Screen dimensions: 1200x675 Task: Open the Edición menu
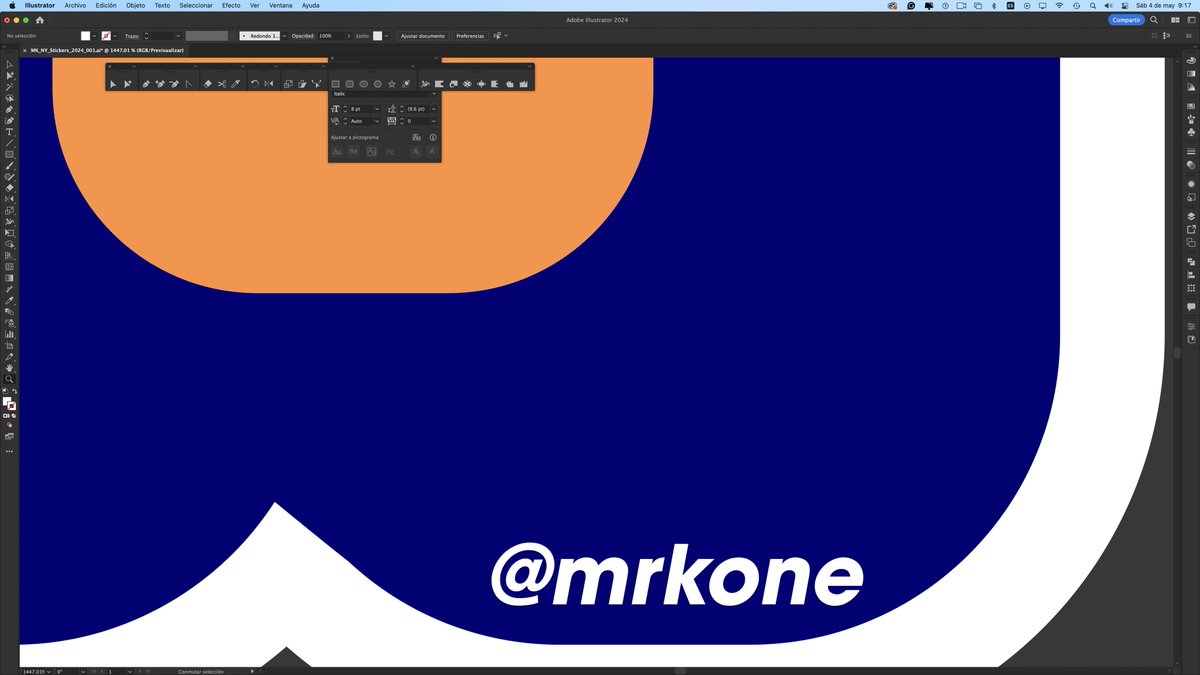pos(106,5)
